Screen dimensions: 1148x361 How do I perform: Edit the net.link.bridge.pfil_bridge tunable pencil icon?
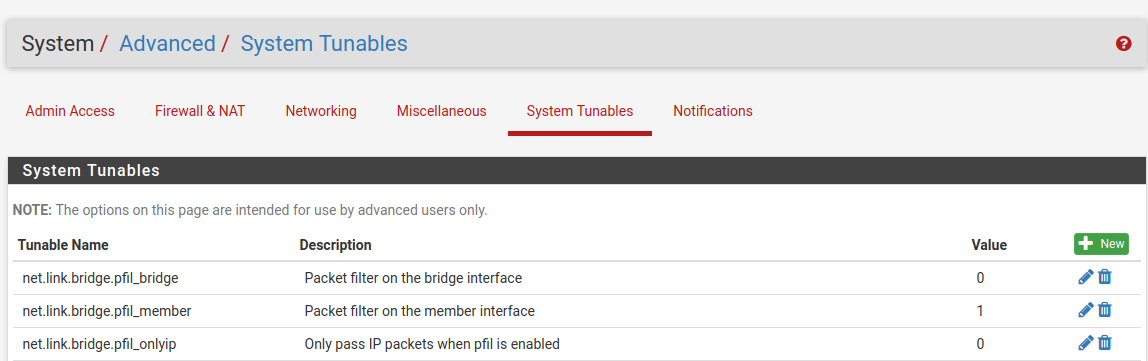(x=1086, y=278)
